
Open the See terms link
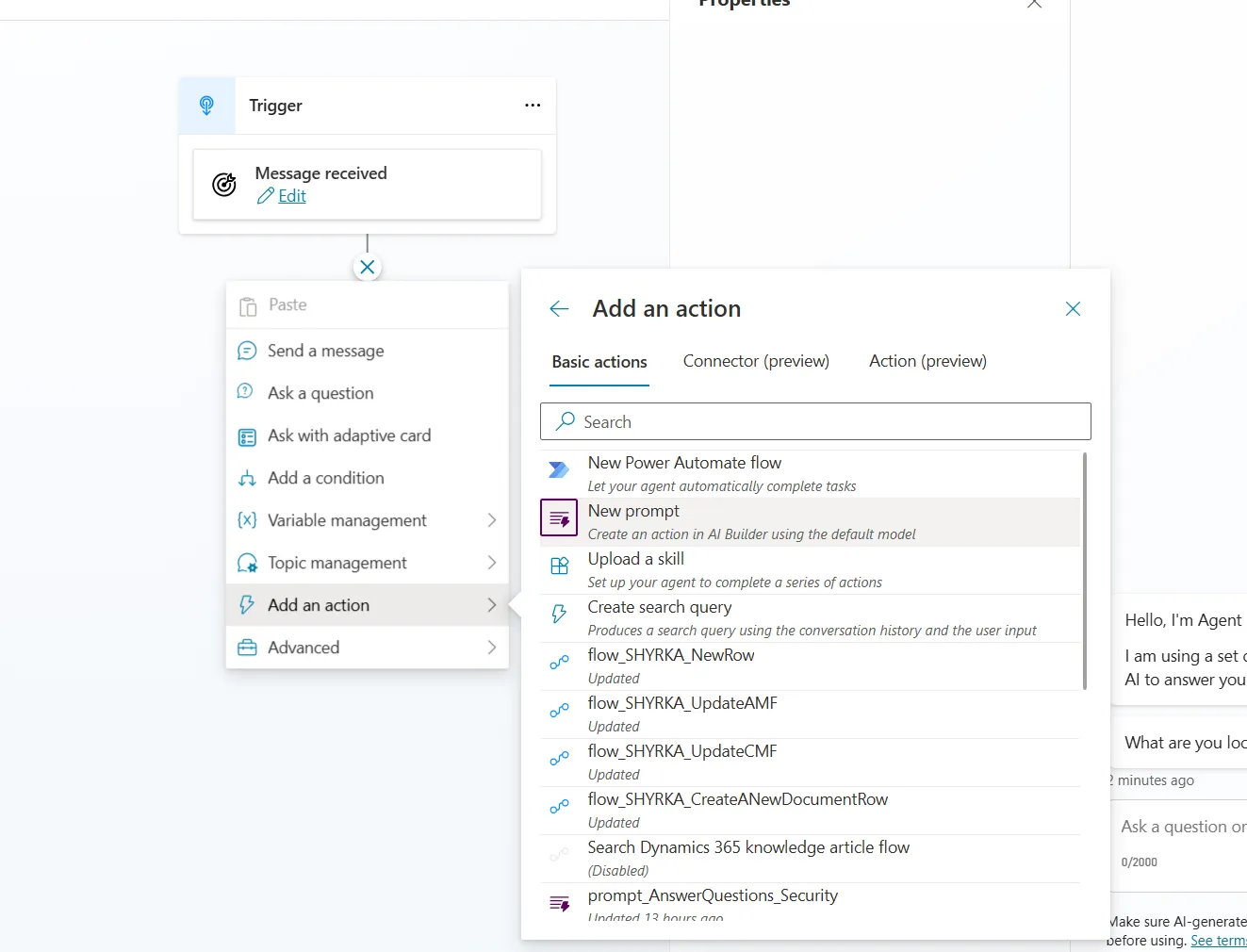(1219, 941)
